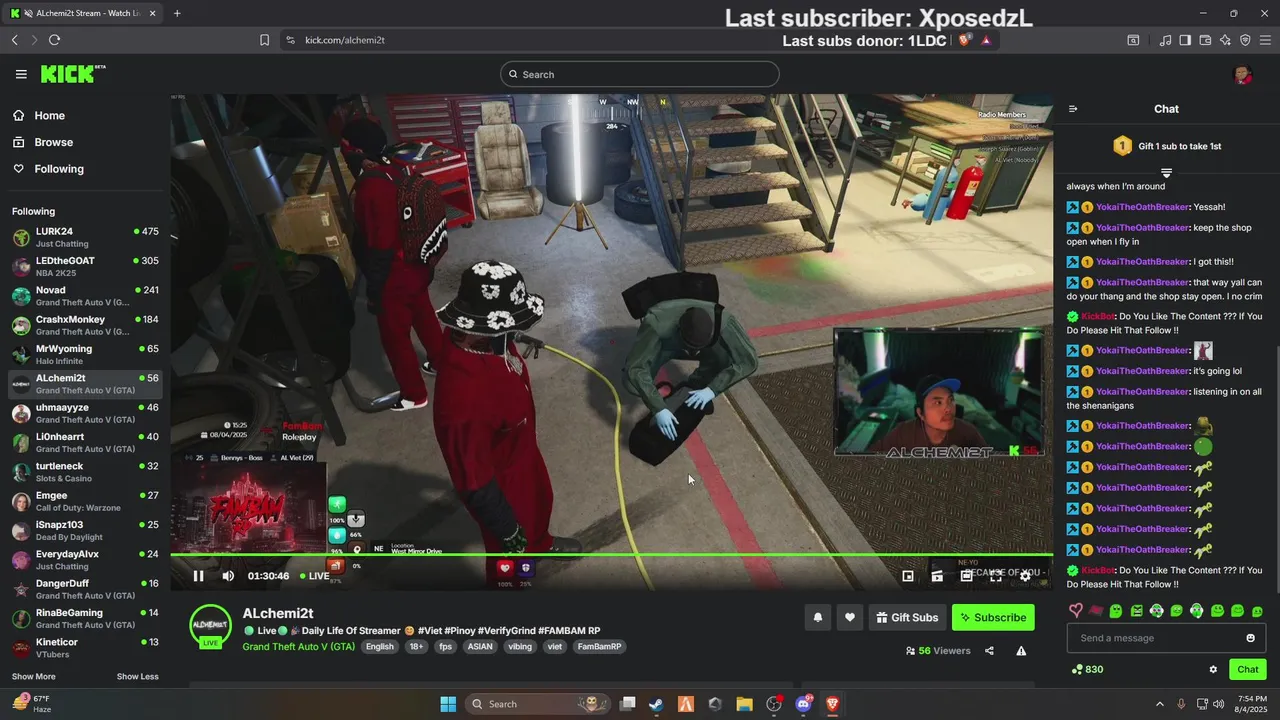Open the emoji picker in chat box
Screen dimensions: 1280x720
1250,638
